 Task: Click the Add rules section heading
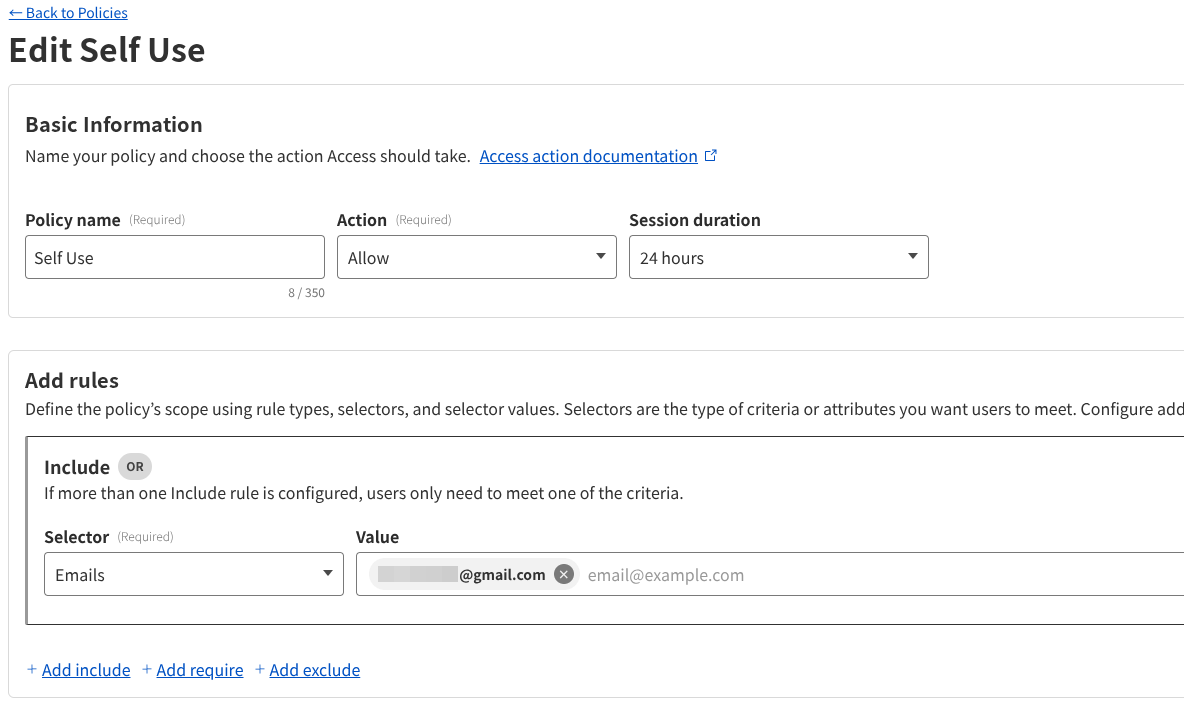click(x=72, y=380)
